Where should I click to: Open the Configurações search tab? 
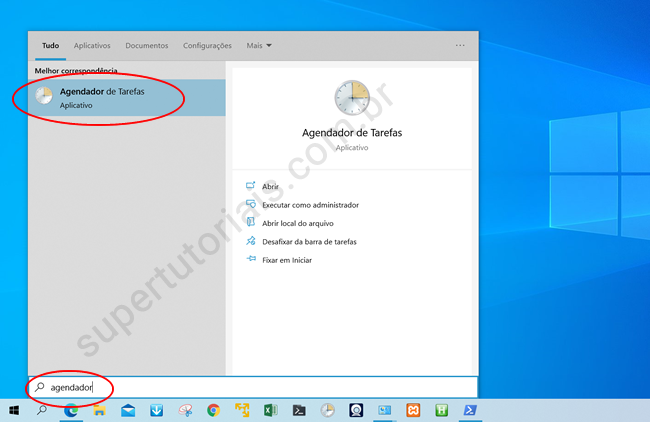(x=207, y=45)
